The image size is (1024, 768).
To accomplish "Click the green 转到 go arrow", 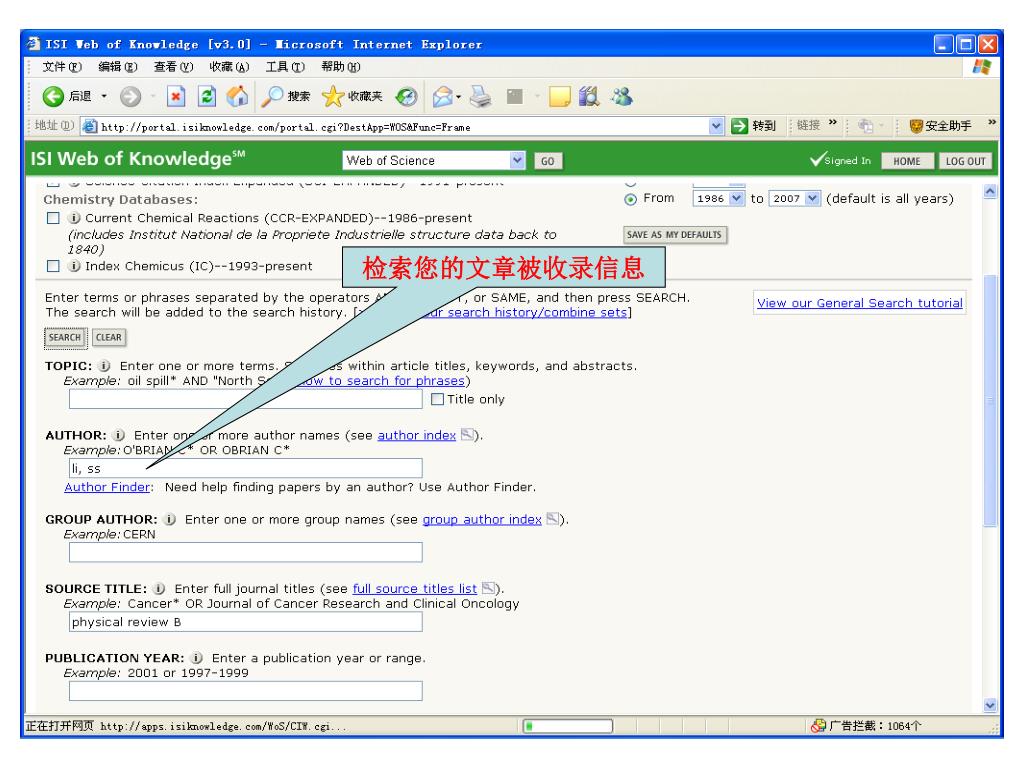I will 739,126.
